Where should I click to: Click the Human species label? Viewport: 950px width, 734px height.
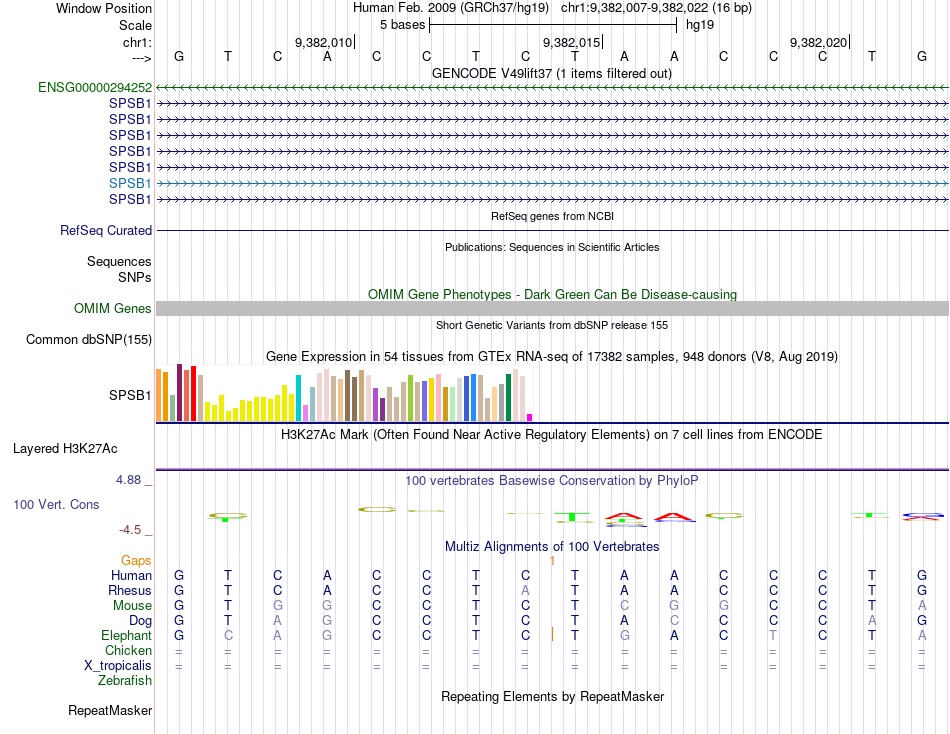131,575
